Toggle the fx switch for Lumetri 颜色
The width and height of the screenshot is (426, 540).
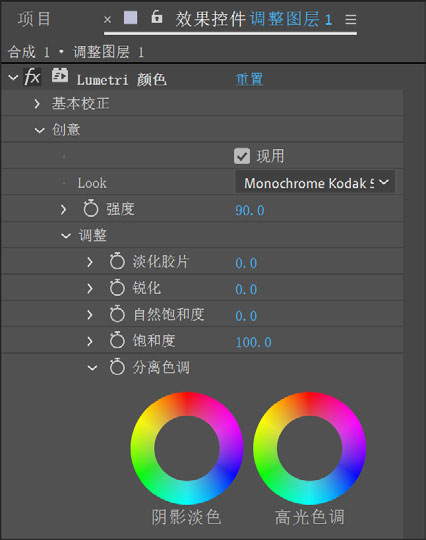click(32, 76)
